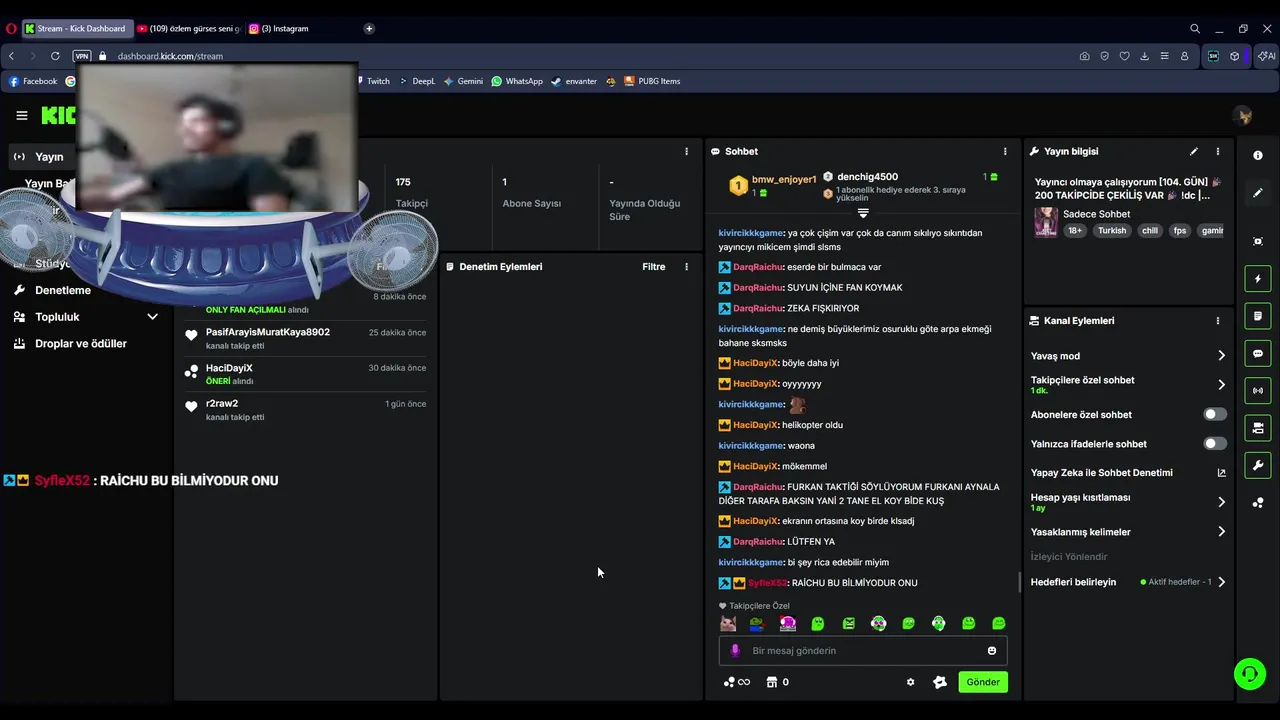
Task: Open the Twitch bookmark
Action: tap(371, 81)
